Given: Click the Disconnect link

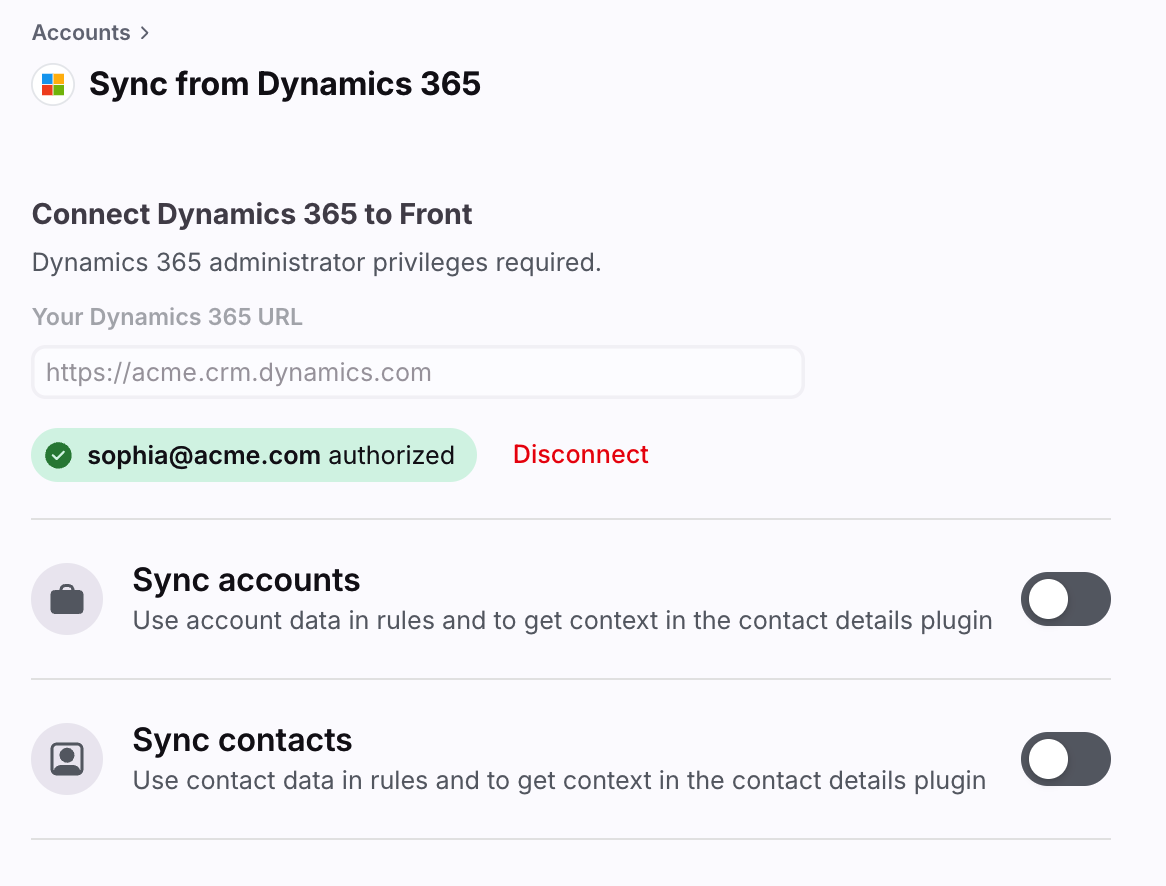Looking at the screenshot, I should (x=581, y=455).
